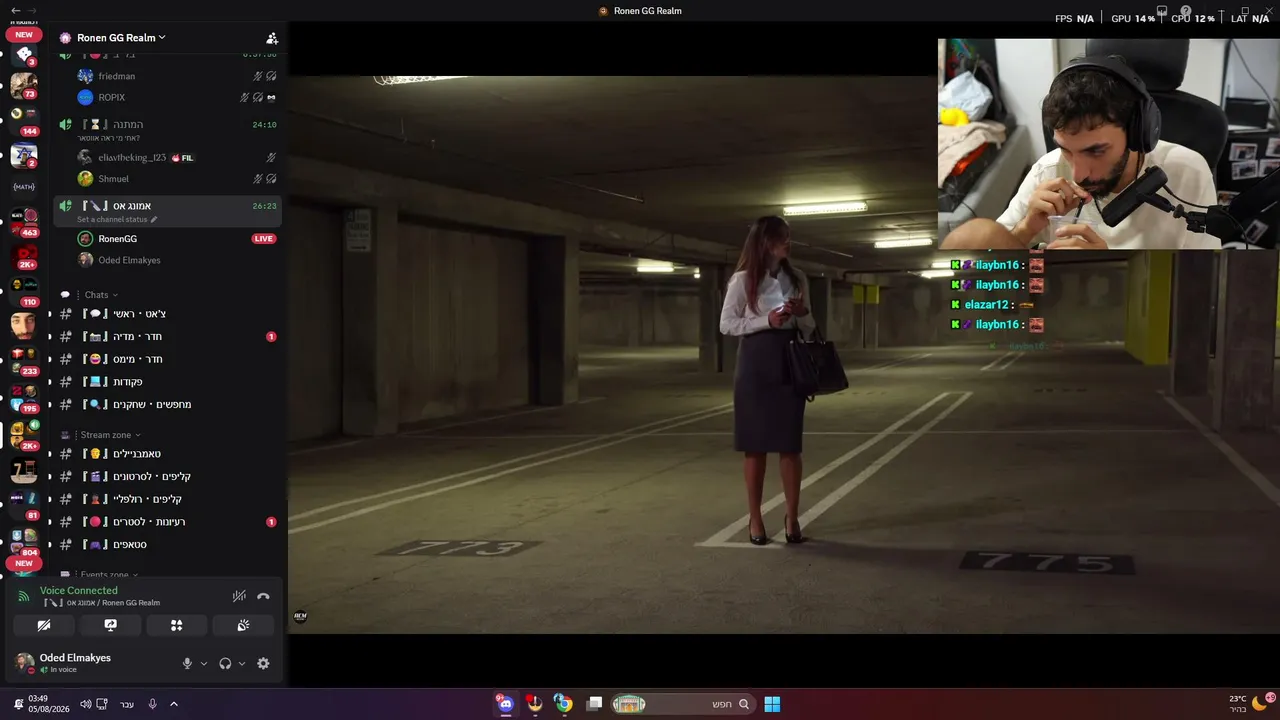Open the קליפים · רולפליי channel

(x=167, y=499)
